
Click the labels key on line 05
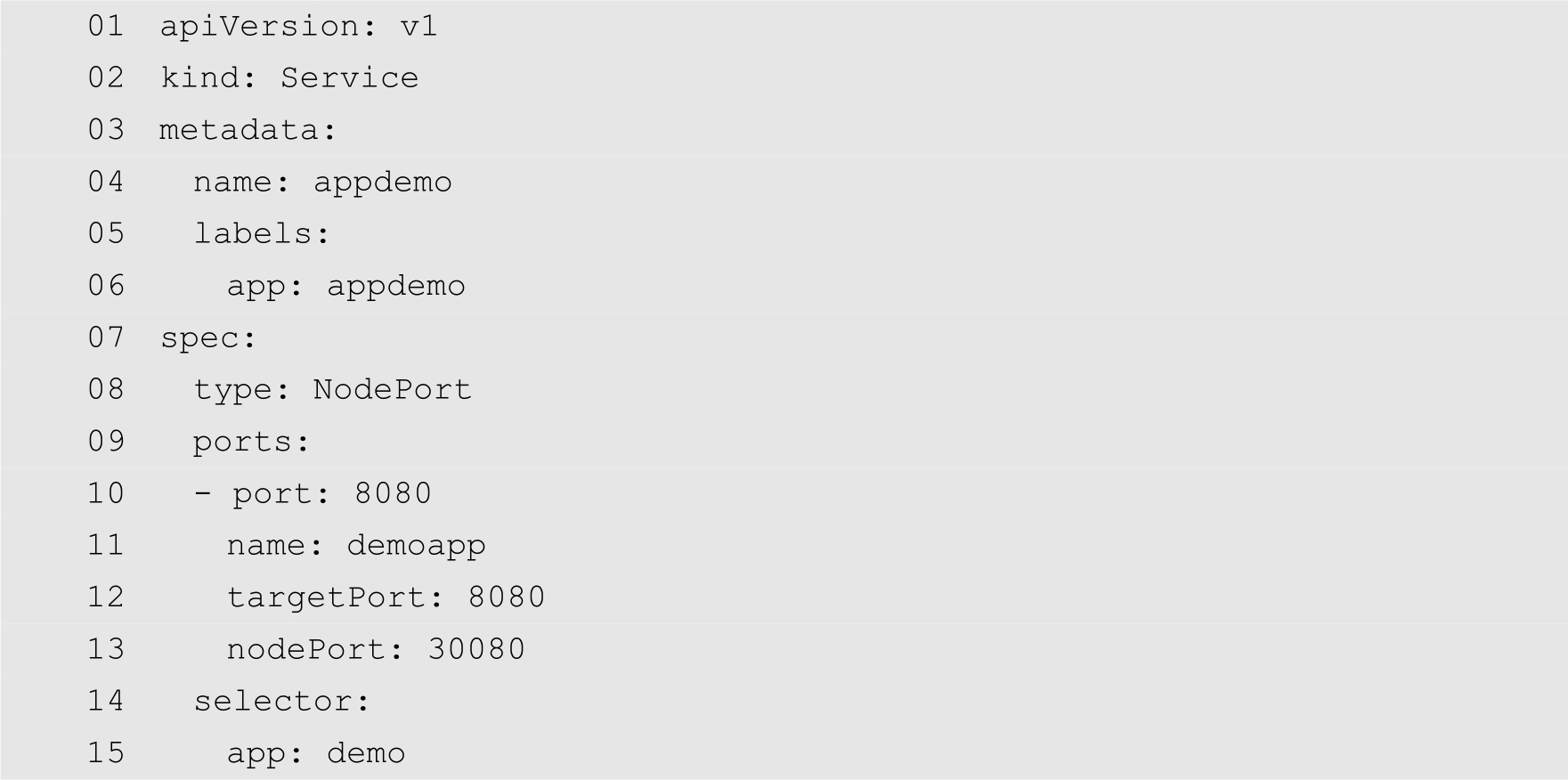(x=254, y=233)
